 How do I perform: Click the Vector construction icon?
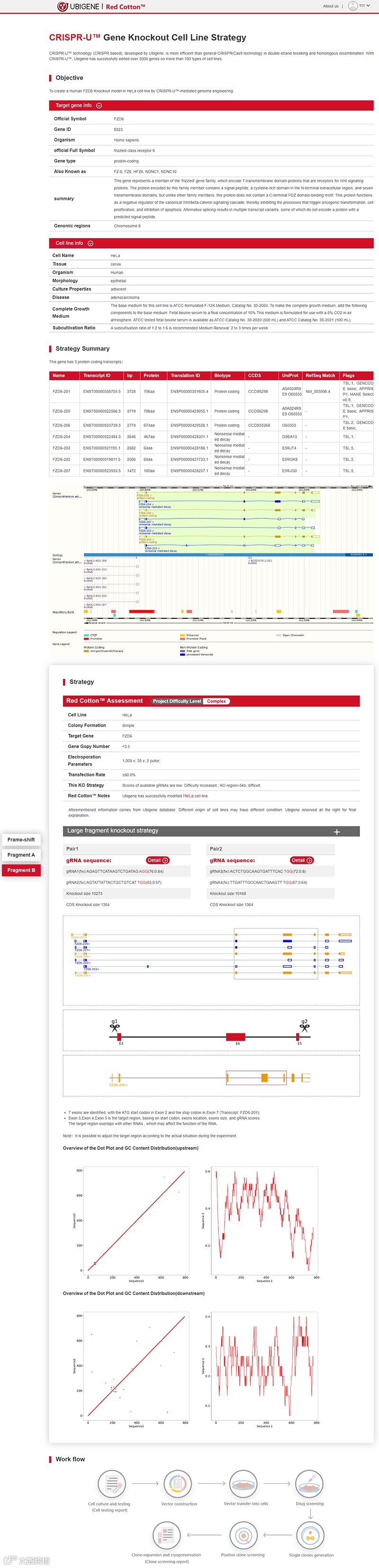click(x=177, y=1484)
